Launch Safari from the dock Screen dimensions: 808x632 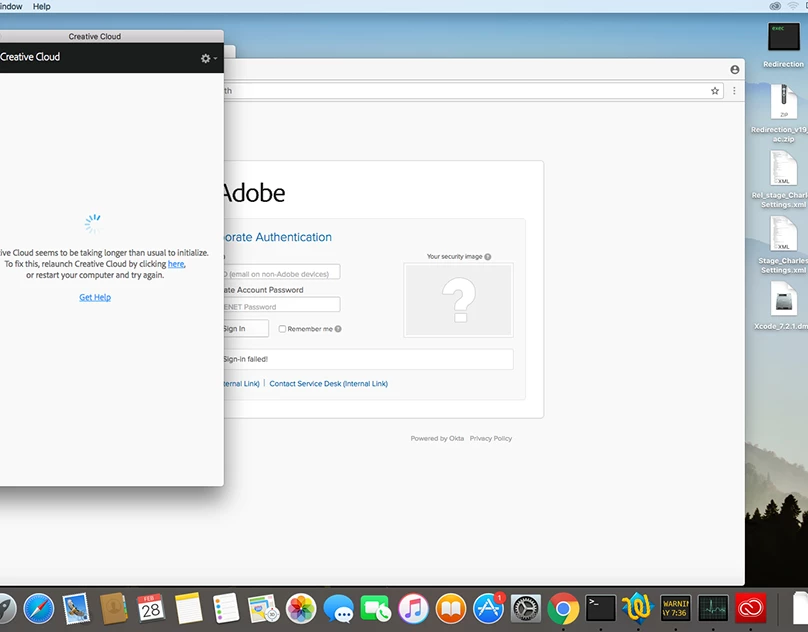point(38,607)
